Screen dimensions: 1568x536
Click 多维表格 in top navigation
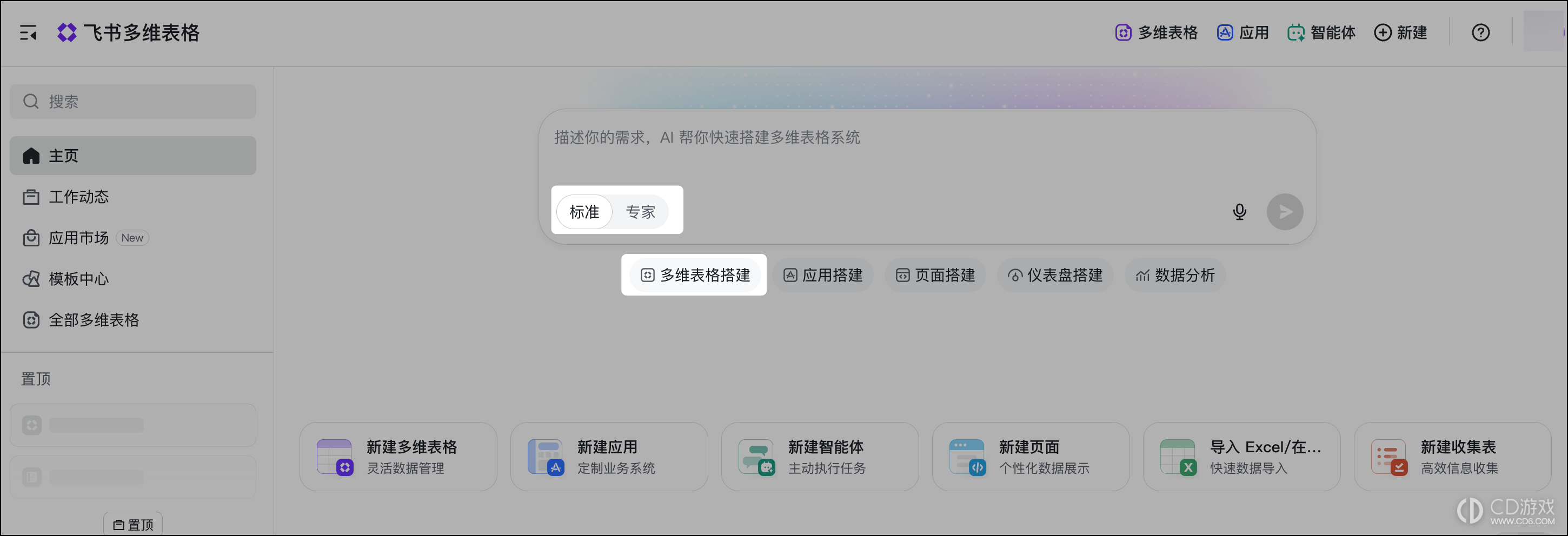pyautogui.click(x=1156, y=33)
